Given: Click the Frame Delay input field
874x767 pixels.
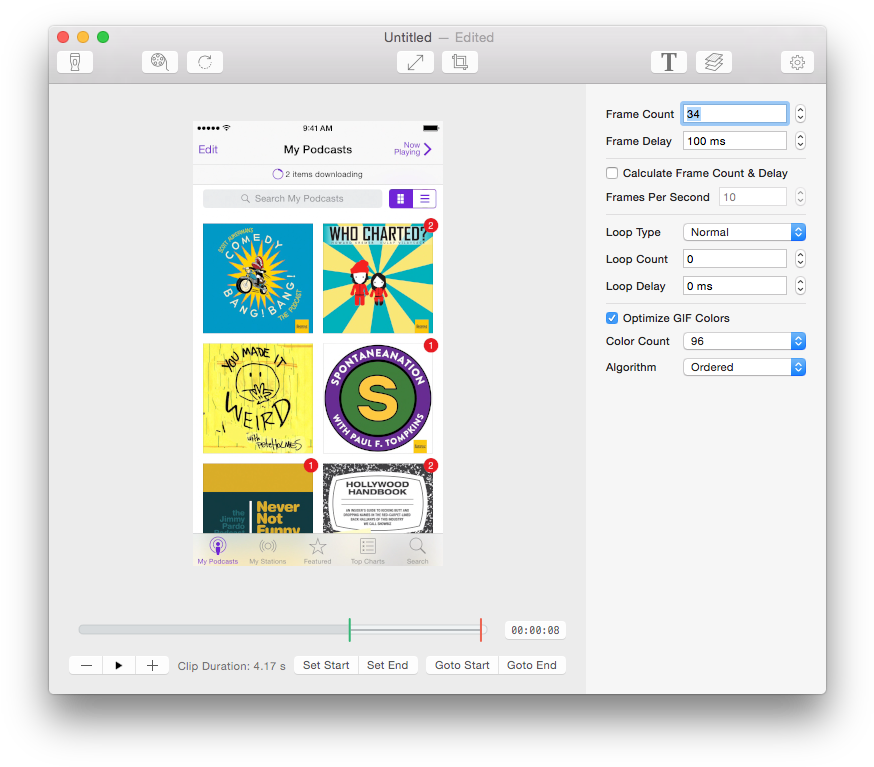Looking at the screenshot, I should 734,141.
